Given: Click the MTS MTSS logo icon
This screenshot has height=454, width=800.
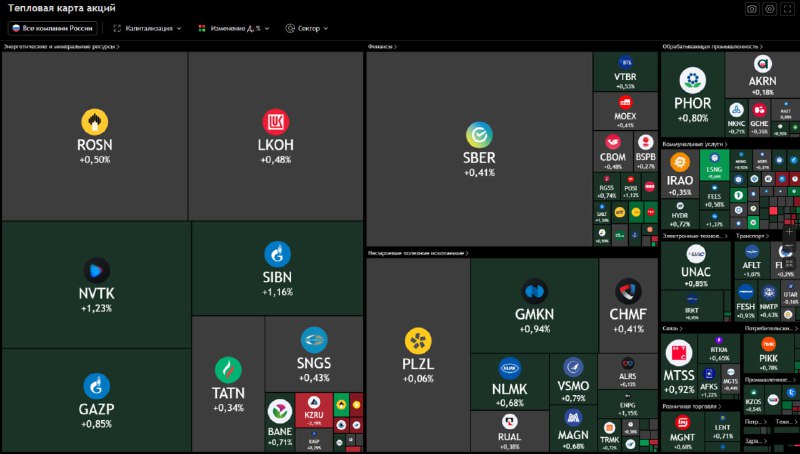Looking at the screenshot, I should tap(679, 352).
